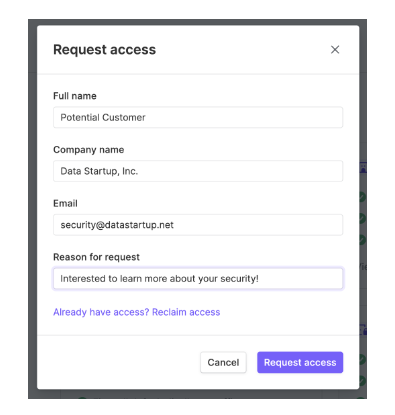Focus the Company name text box
Viewport: 395px width, 415px height.
198,171
